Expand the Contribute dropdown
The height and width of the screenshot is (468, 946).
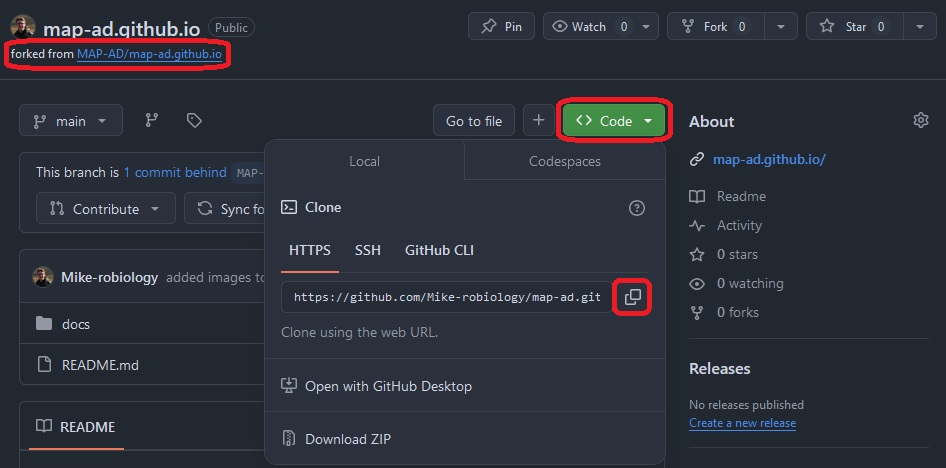coord(106,209)
